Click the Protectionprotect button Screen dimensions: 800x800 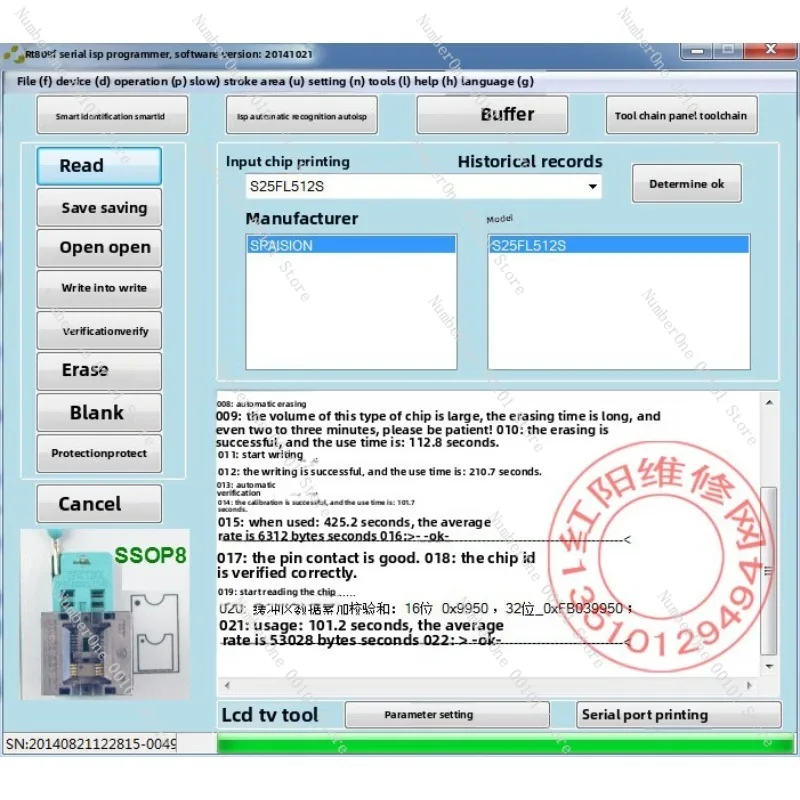coord(99,453)
